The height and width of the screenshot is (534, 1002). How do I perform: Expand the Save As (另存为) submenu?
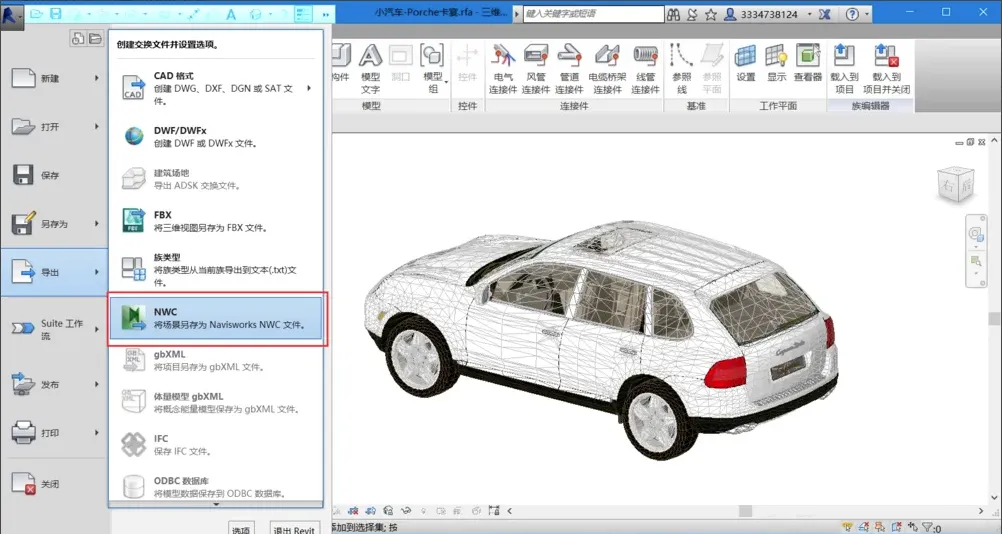97,224
